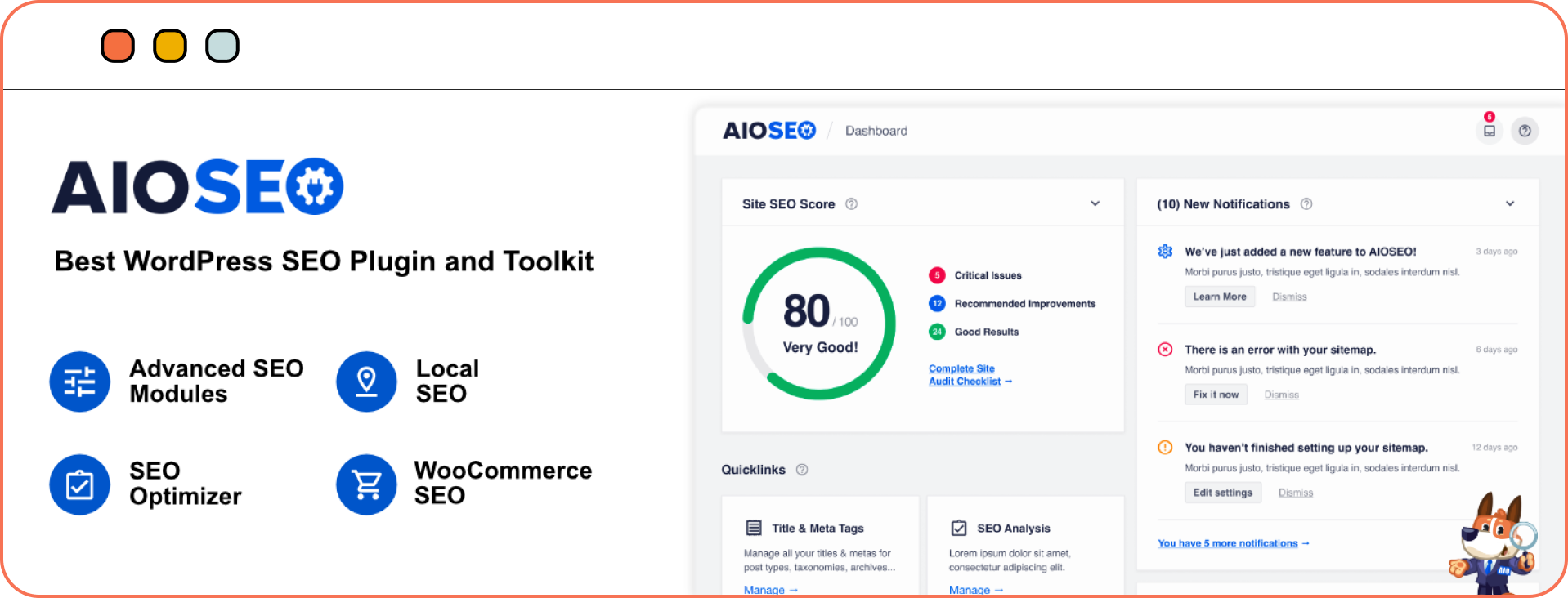Image resolution: width=1568 pixels, height=598 pixels.
Task: Click the WooCommerce SEO shopping cart icon
Action: click(366, 484)
